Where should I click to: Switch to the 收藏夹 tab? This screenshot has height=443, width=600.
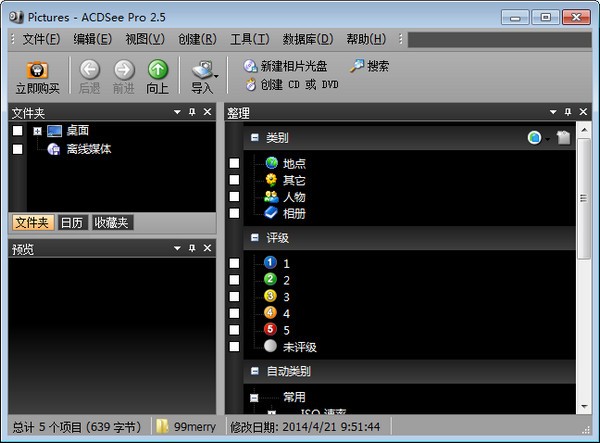pos(112,223)
